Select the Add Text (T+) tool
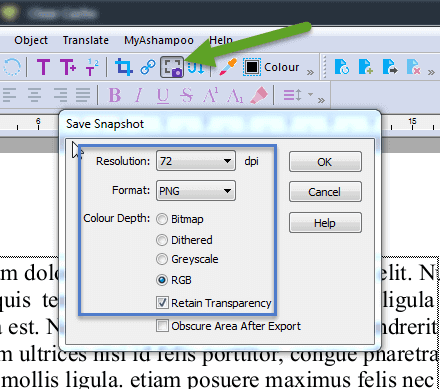Screen dimensions: 440x389 coord(68,67)
